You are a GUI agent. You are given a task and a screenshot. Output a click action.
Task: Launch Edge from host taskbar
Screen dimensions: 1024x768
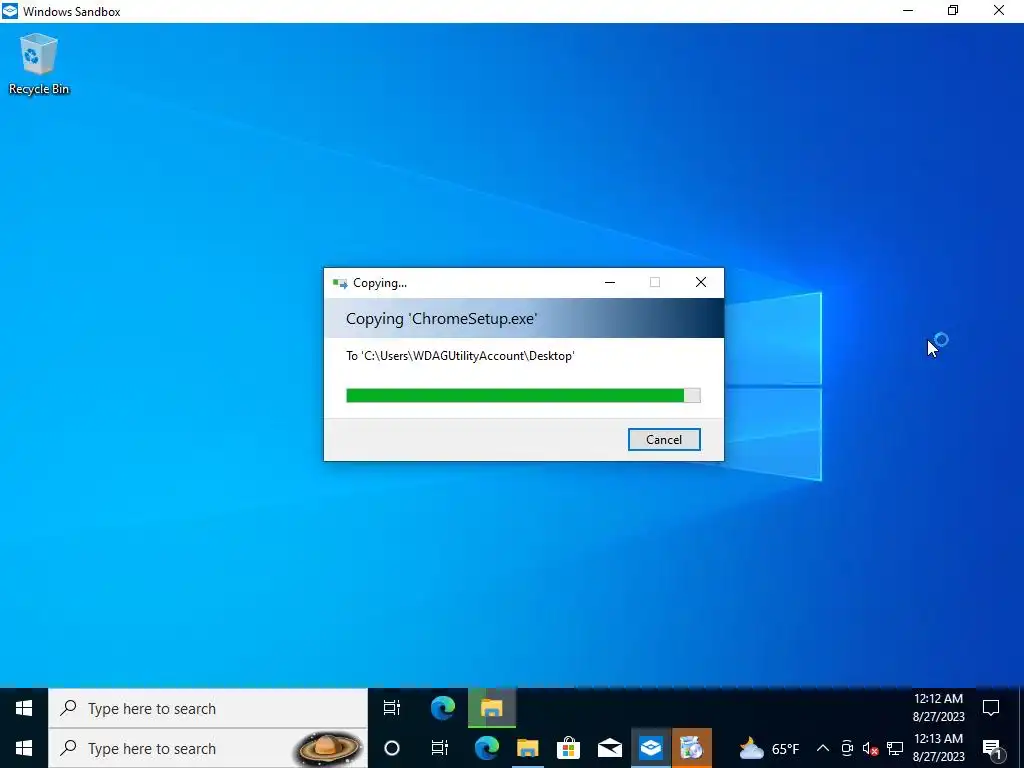click(486, 748)
